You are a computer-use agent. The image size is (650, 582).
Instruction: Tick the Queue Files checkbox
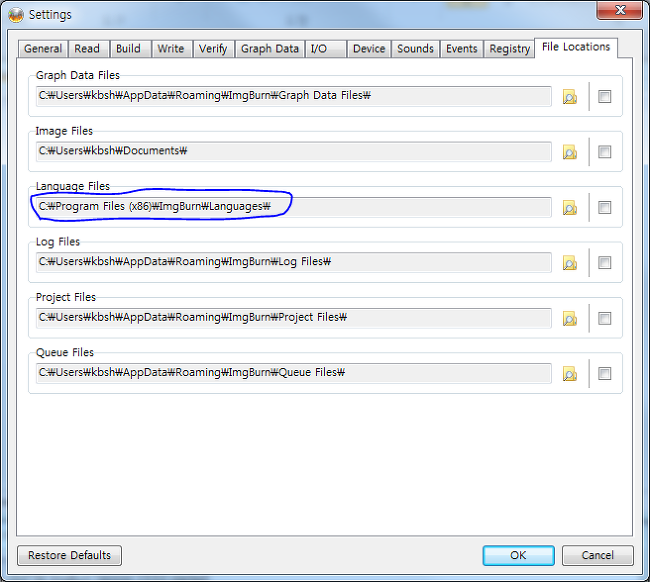point(604,373)
